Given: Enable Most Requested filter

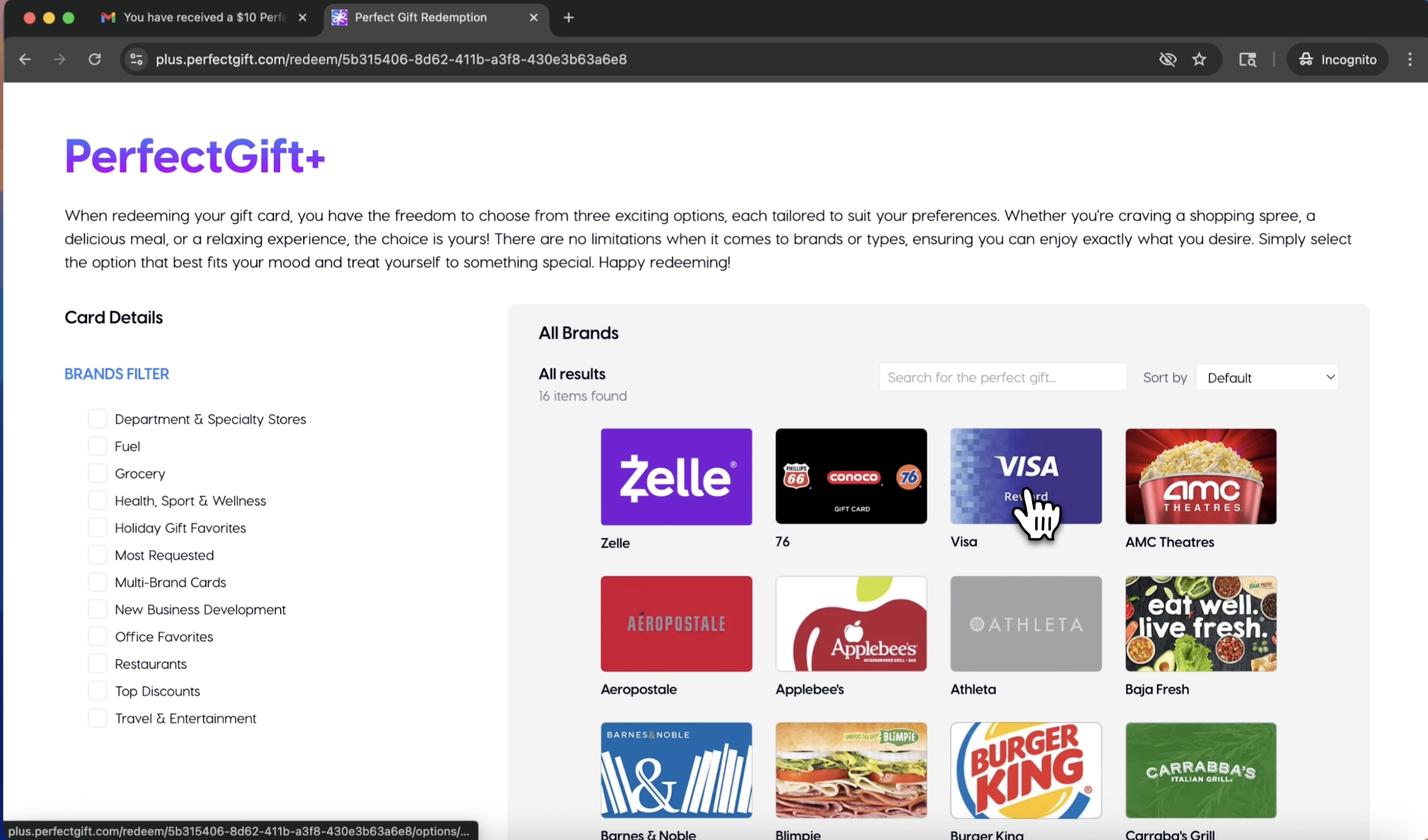Looking at the screenshot, I should click(x=98, y=555).
